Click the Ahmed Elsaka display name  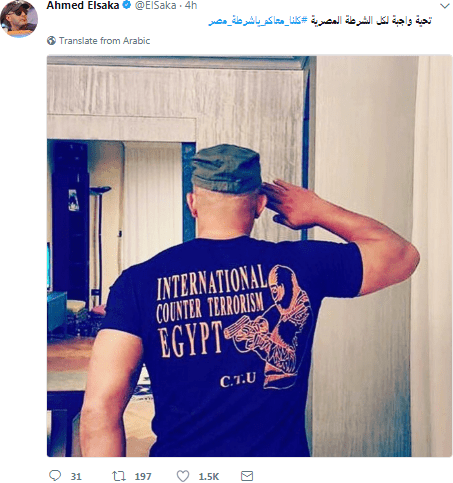click(82, 5)
